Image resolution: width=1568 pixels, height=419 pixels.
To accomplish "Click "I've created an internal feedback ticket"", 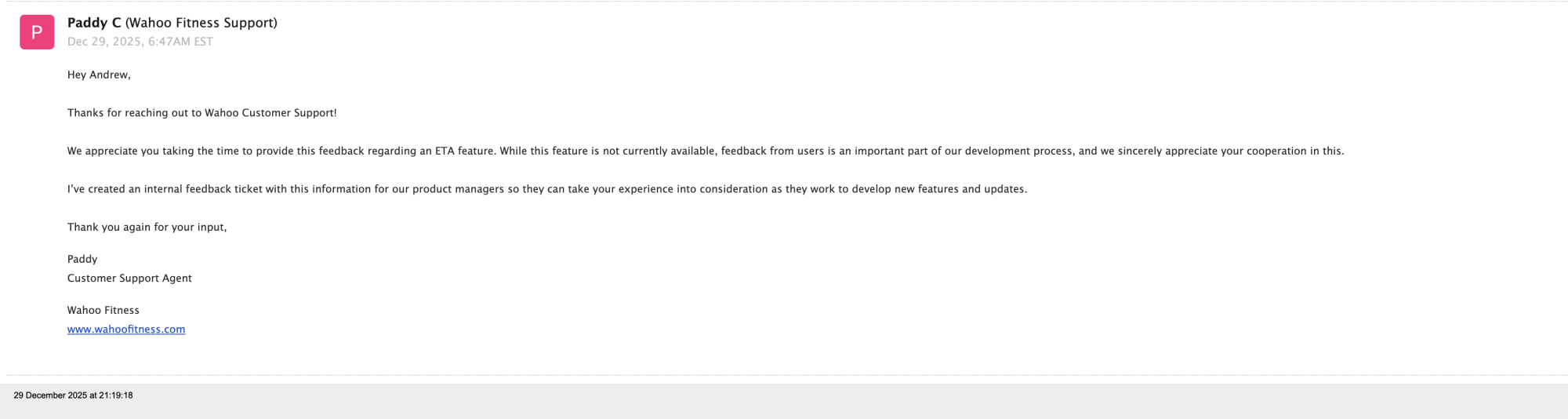I will coord(165,189).
